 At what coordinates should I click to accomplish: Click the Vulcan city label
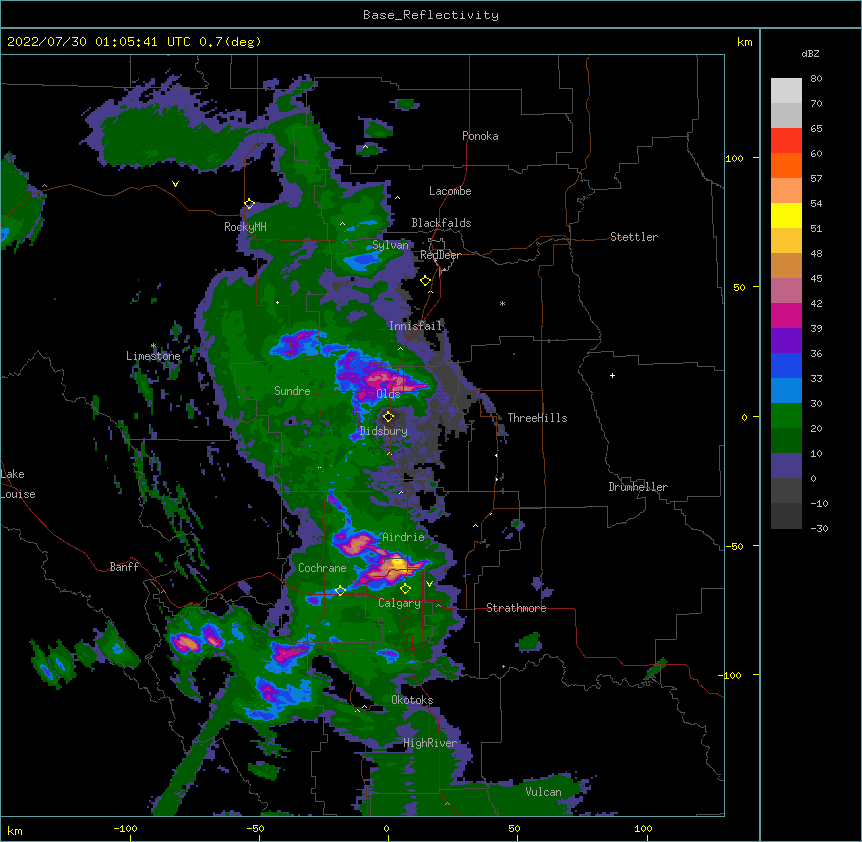[x=543, y=792]
